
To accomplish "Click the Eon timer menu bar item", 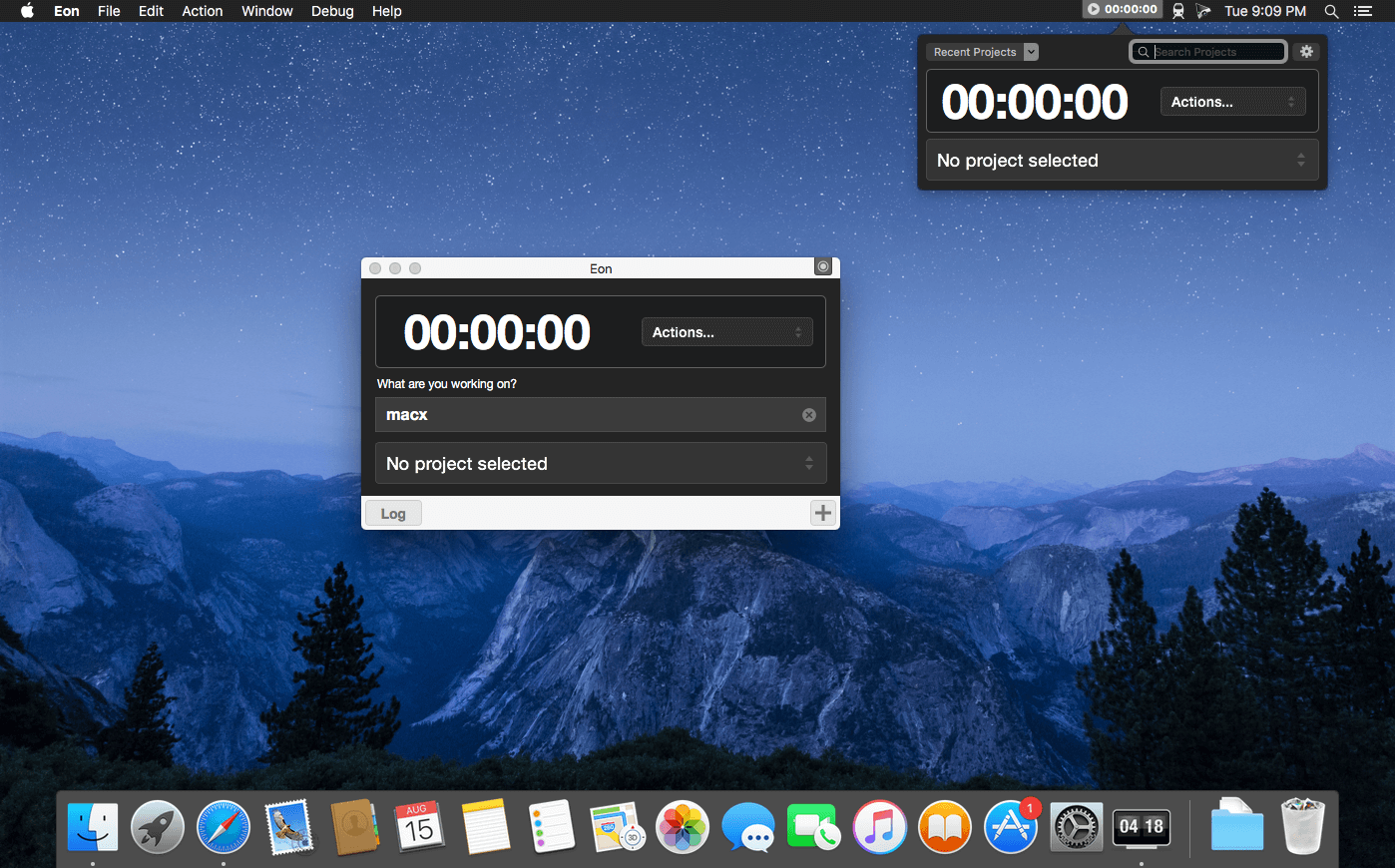I will tap(1123, 10).
